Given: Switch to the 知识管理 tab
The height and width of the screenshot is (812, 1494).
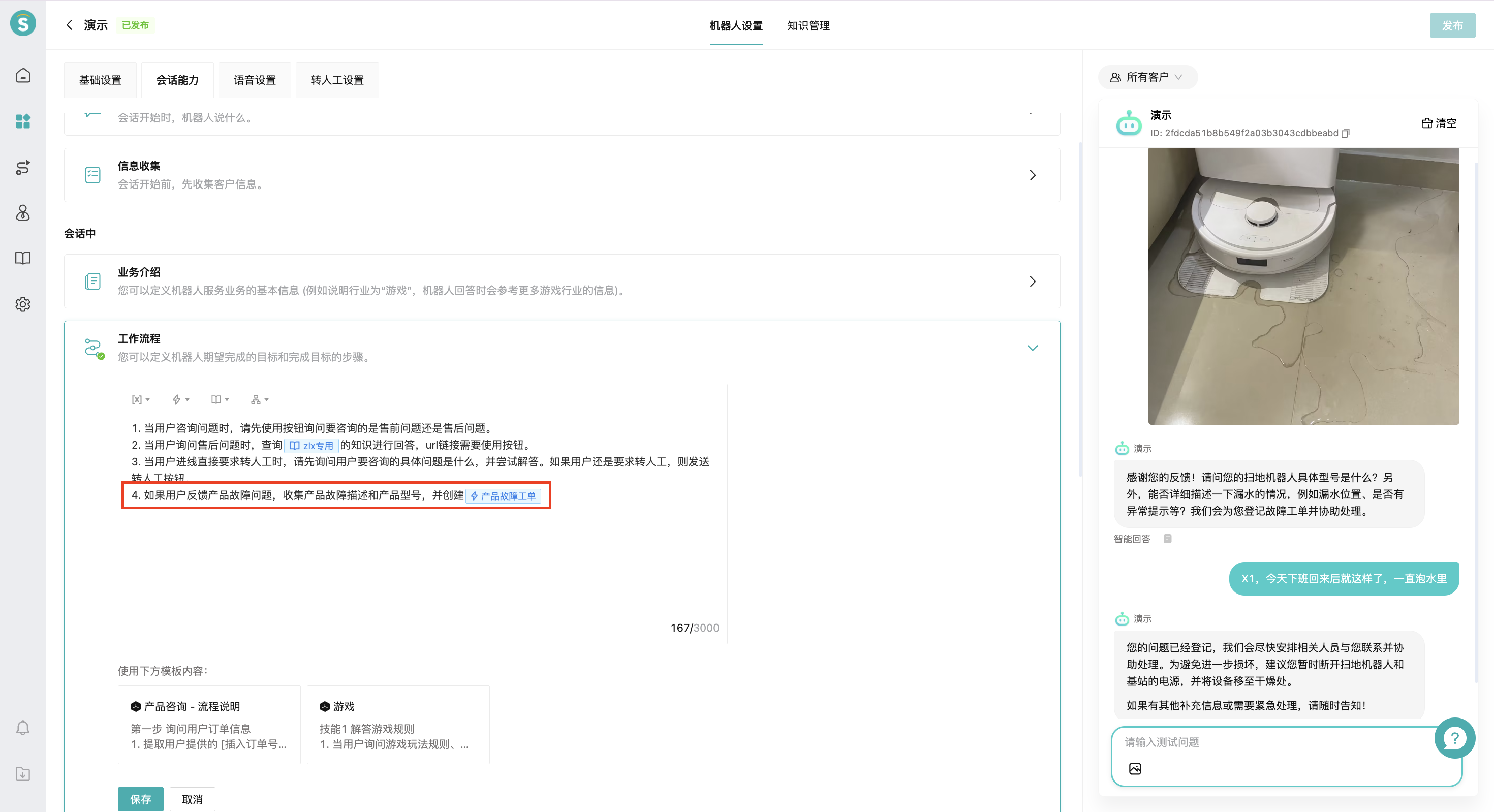Looking at the screenshot, I should pyautogui.click(x=808, y=25).
